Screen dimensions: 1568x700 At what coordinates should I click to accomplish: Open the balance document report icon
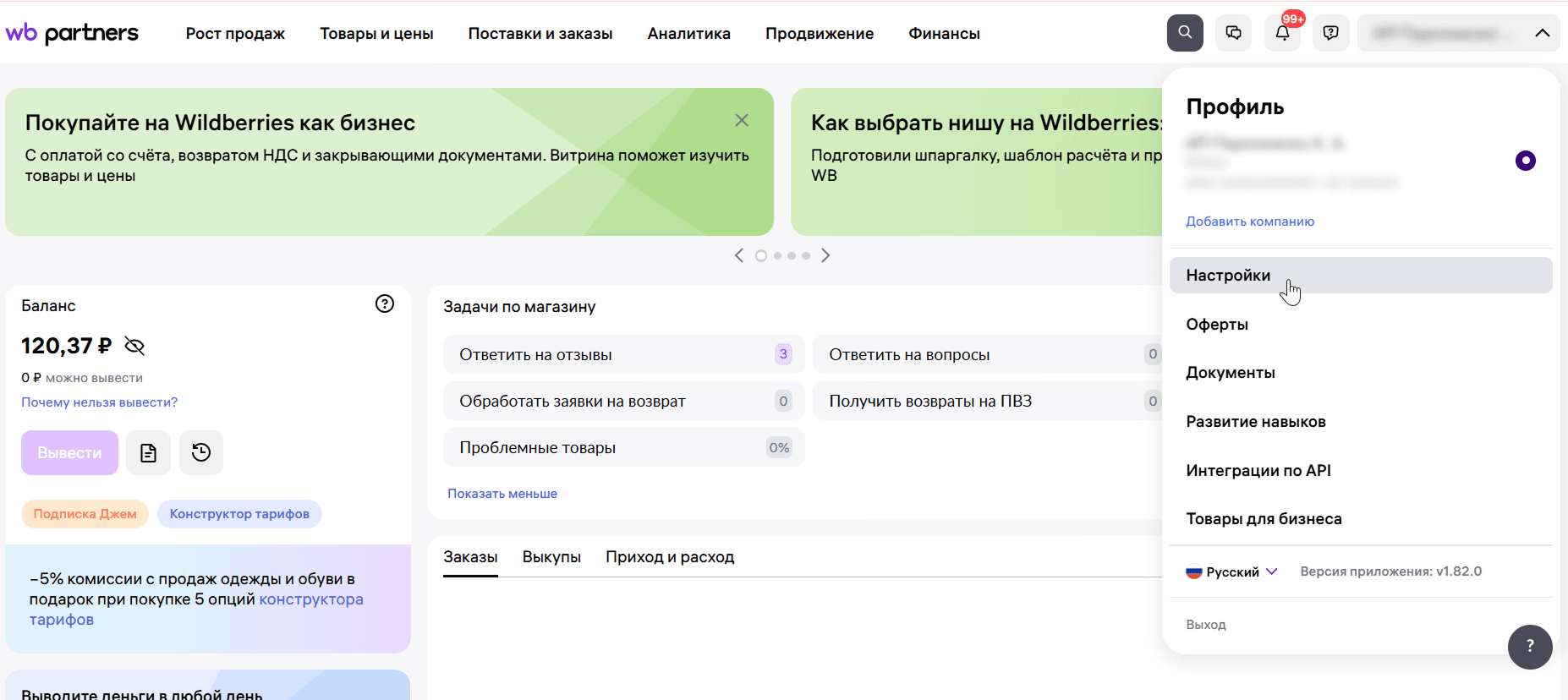pos(148,452)
